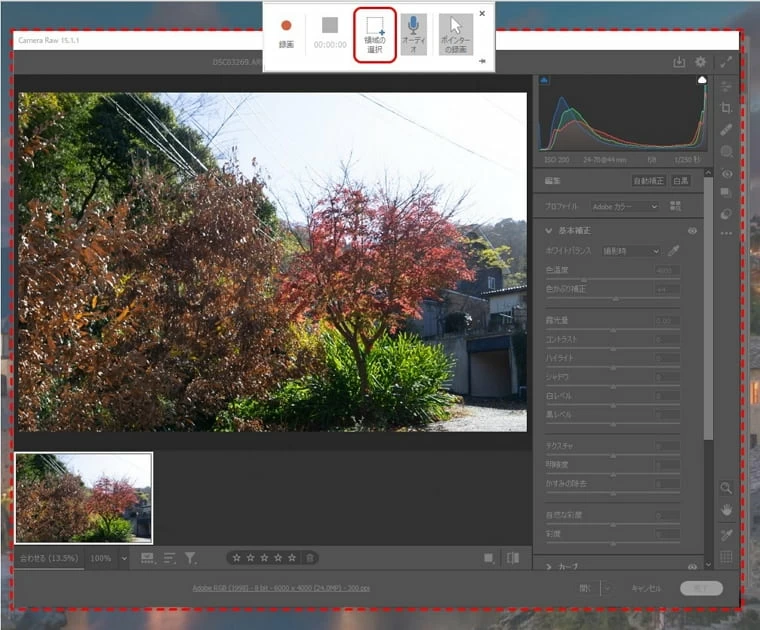The image size is (760, 630).
Task: Open the プロファイル Adobe カラー dropdown
Action: tap(625, 206)
